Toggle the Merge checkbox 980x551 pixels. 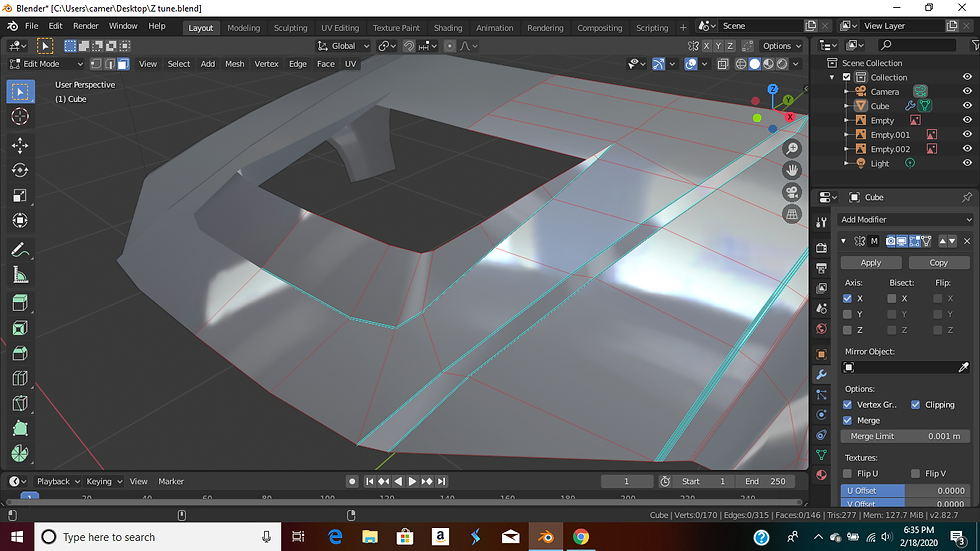(848, 420)
